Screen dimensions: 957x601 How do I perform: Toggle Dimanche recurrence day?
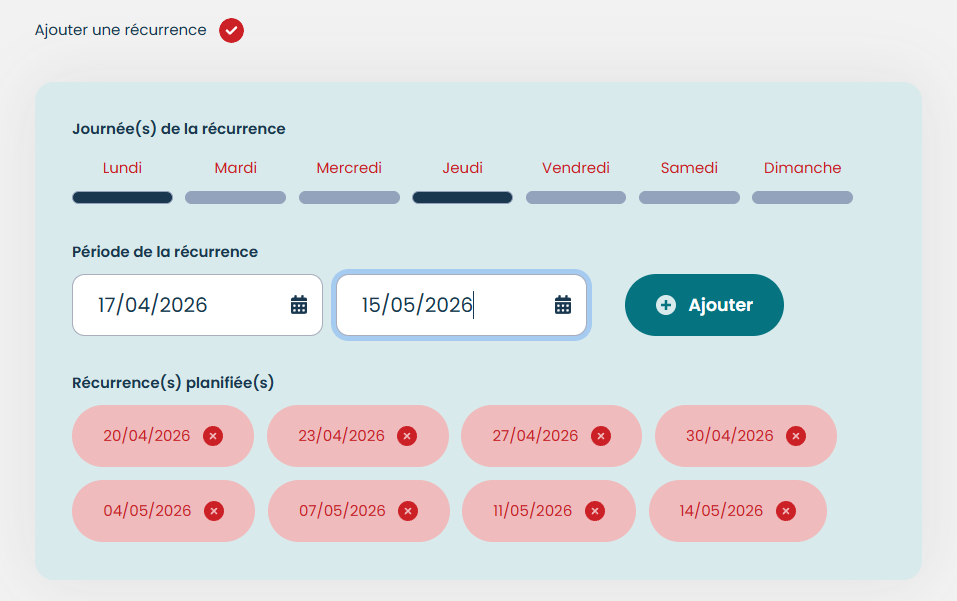[x=802, y=197]
